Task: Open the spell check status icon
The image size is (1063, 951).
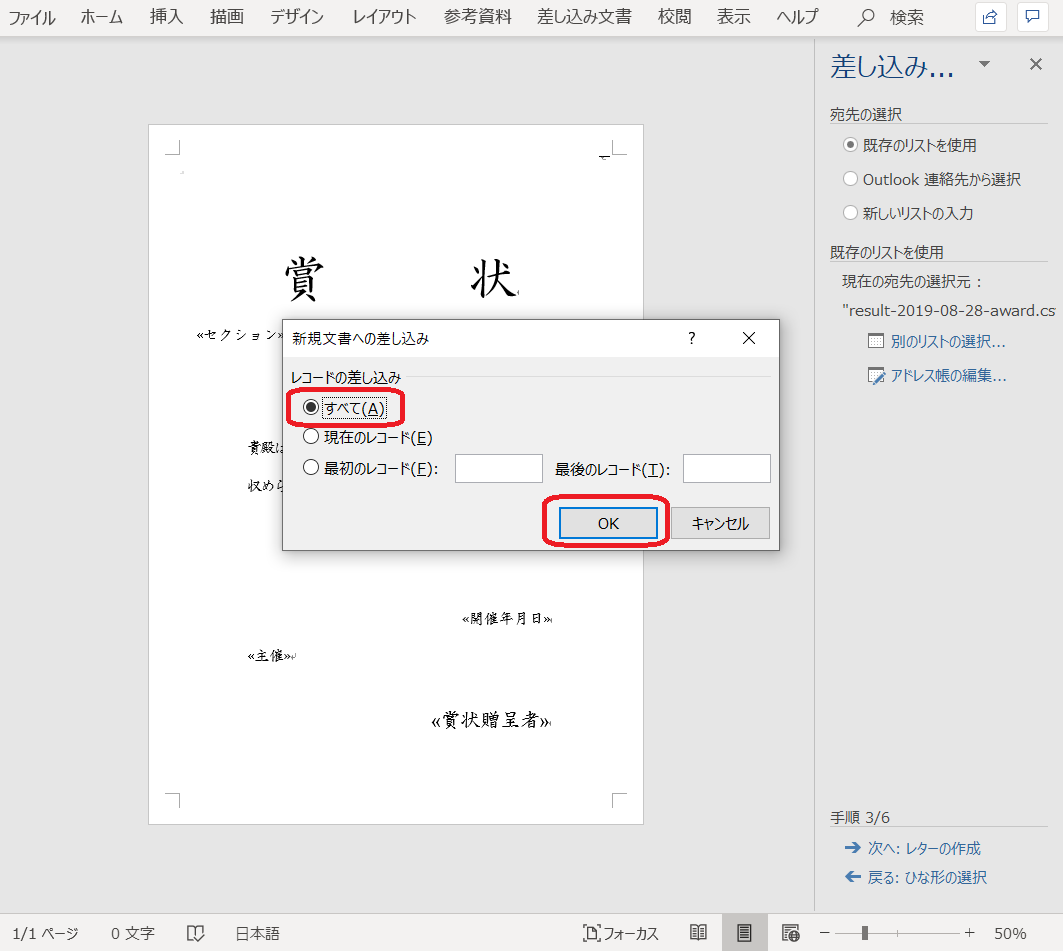Action: 196,933
